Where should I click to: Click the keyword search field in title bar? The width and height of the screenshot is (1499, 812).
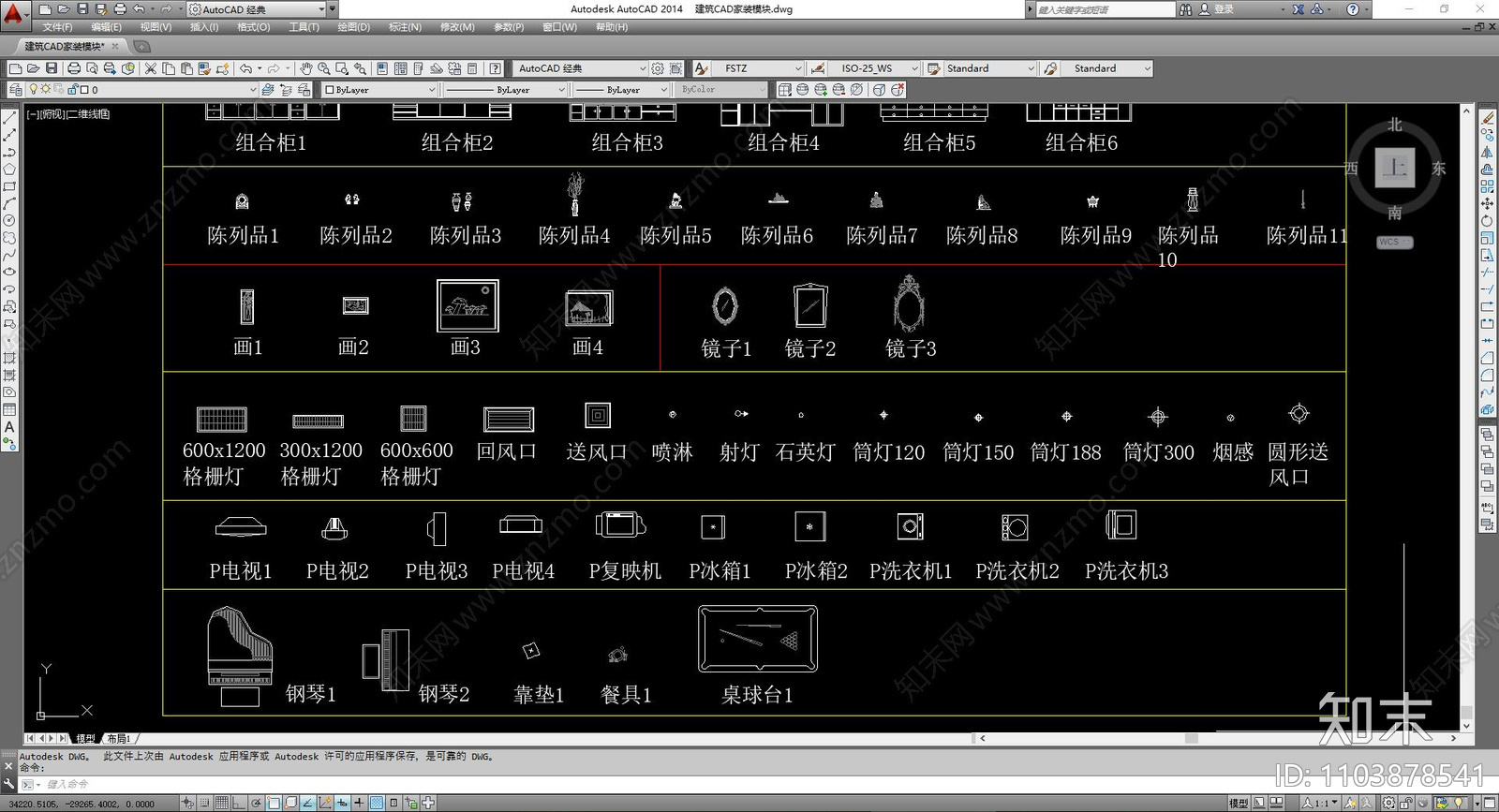(1106, 9)
